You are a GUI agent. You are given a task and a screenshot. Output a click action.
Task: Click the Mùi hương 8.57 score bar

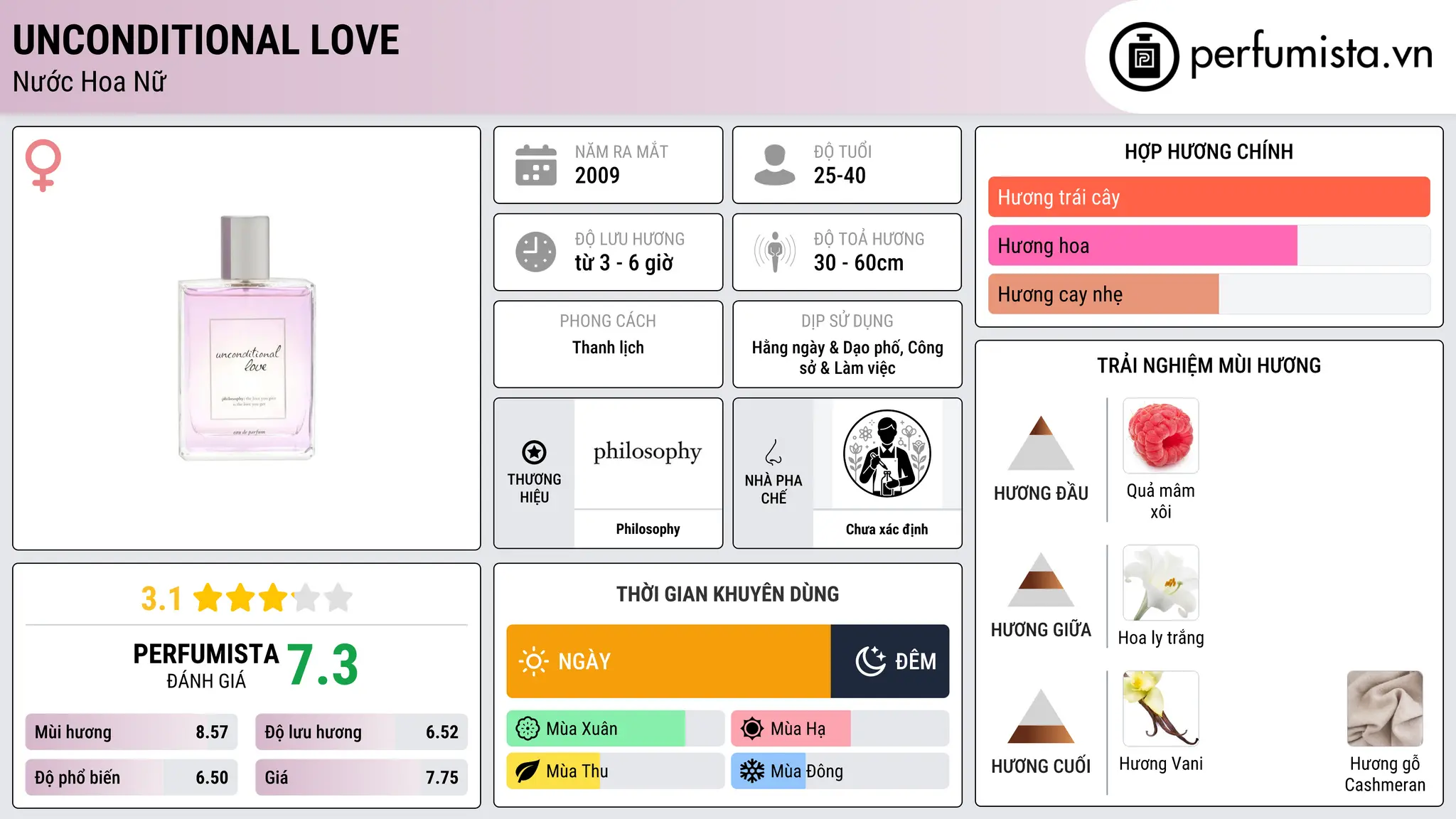point(132,732)
